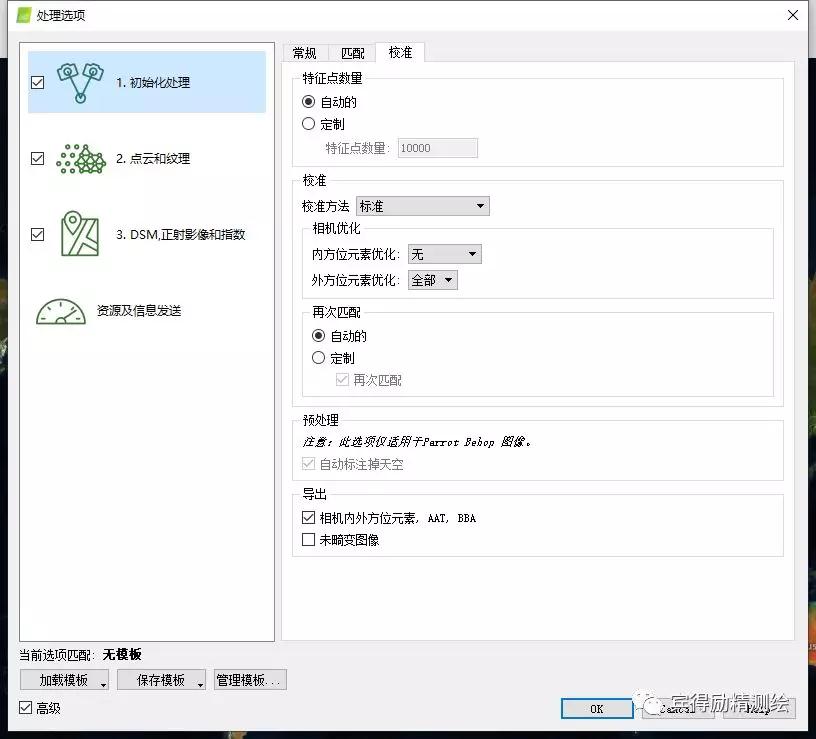Screen dimensions: 816x739
Task: Uncheck the step 3 DSM checkbox
Action: 38,235
